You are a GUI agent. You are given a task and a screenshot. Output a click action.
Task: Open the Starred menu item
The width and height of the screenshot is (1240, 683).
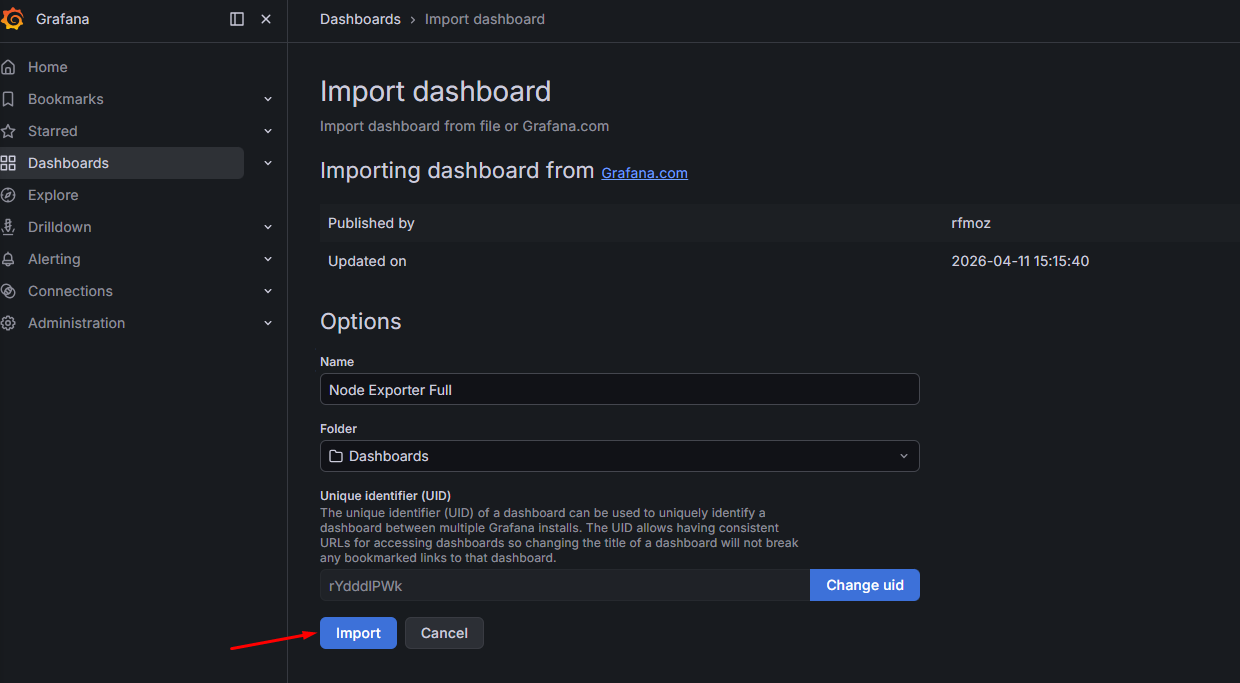pyautogui.click(x=53, y=131)
